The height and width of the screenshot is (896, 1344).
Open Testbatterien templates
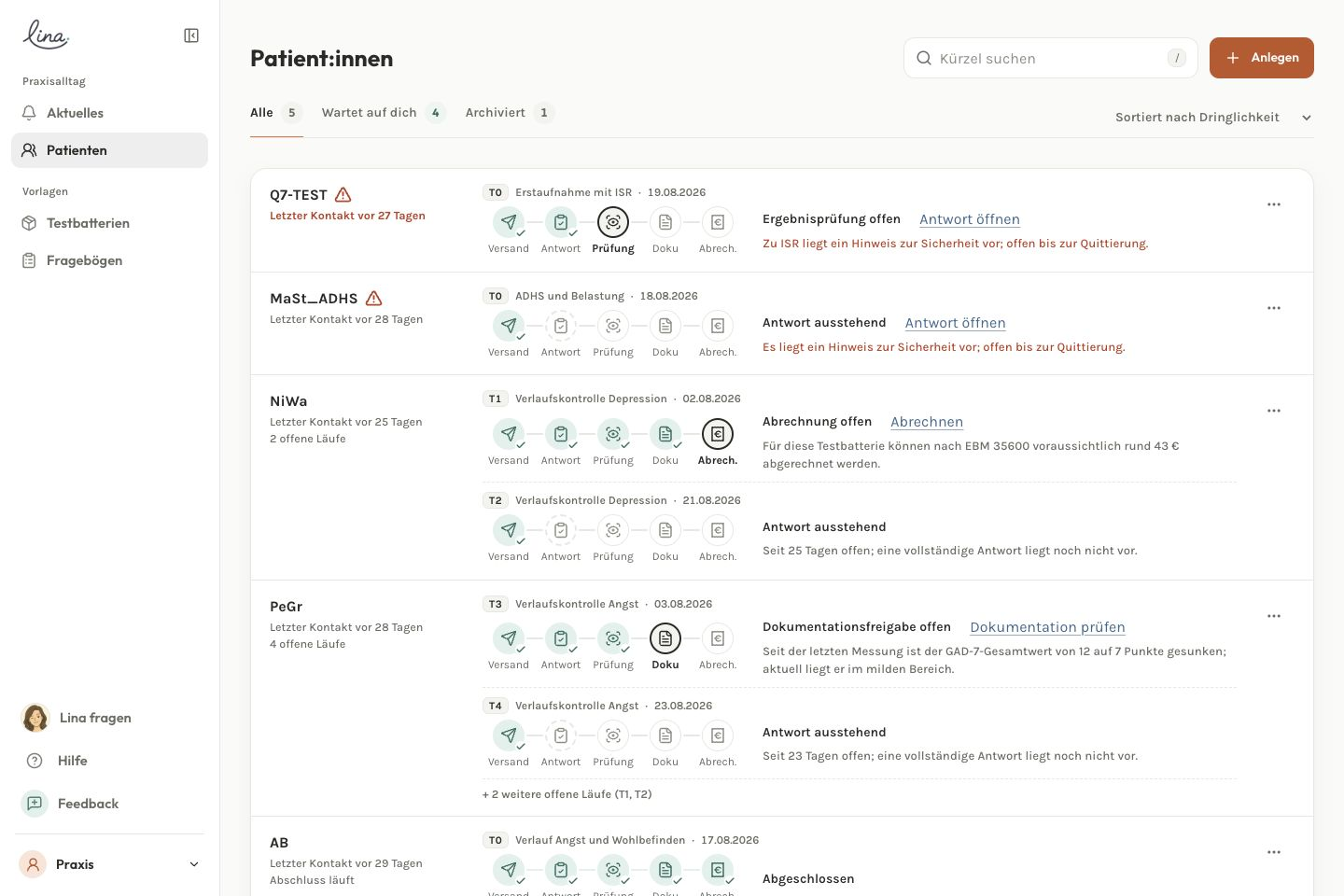click(x=109, y=223)
